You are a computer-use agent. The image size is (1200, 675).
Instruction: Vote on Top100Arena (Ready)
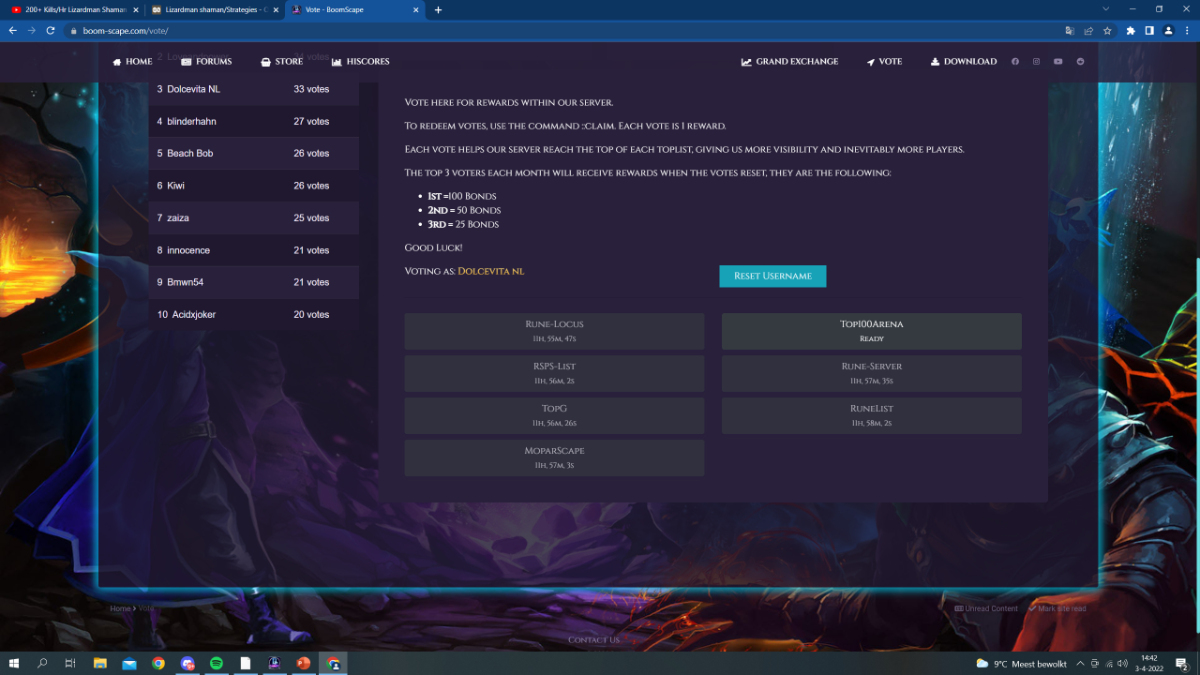pyautogui.click(x=872, y=331)
